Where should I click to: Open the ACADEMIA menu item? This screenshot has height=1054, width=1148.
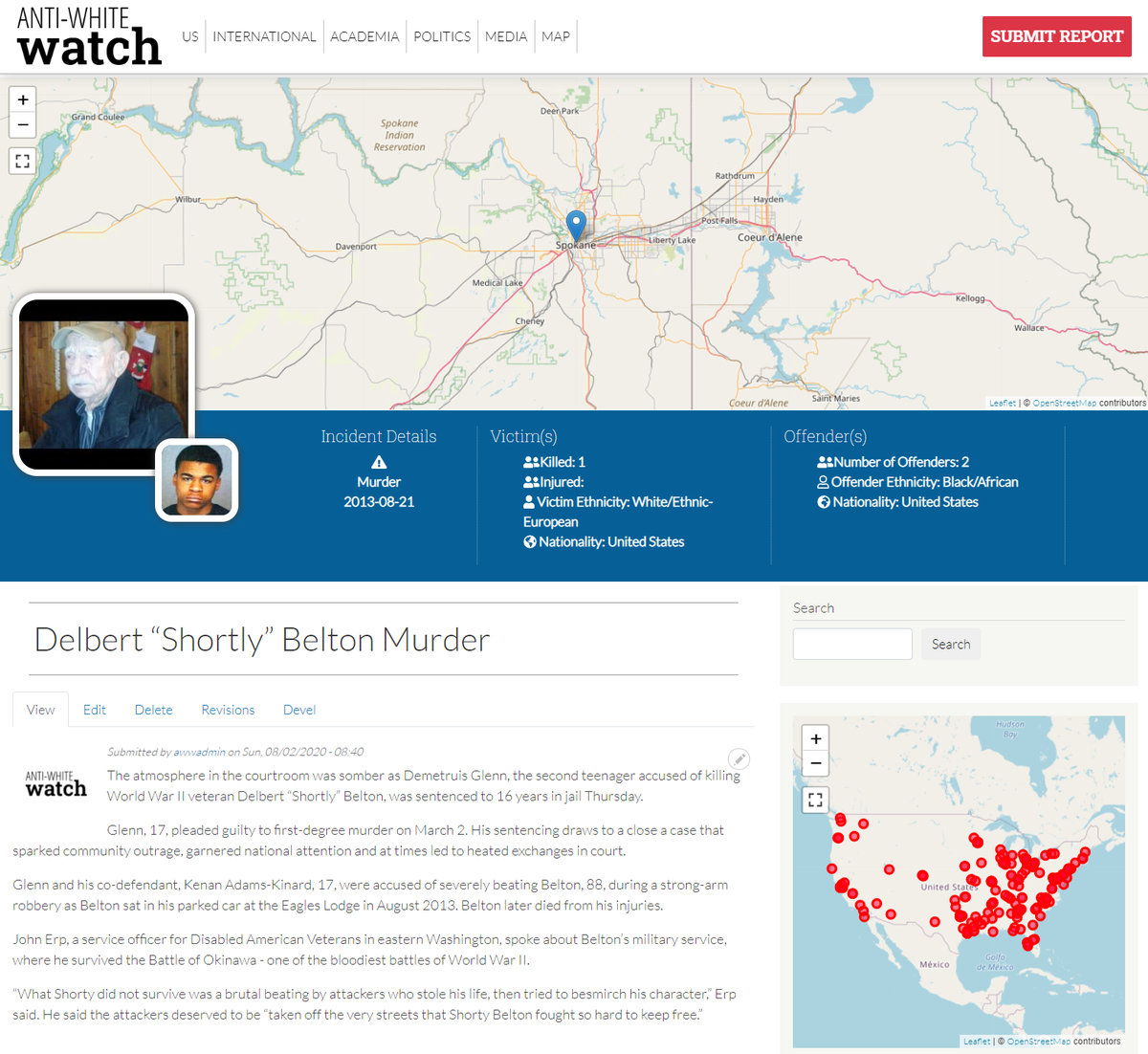(364, 36)
